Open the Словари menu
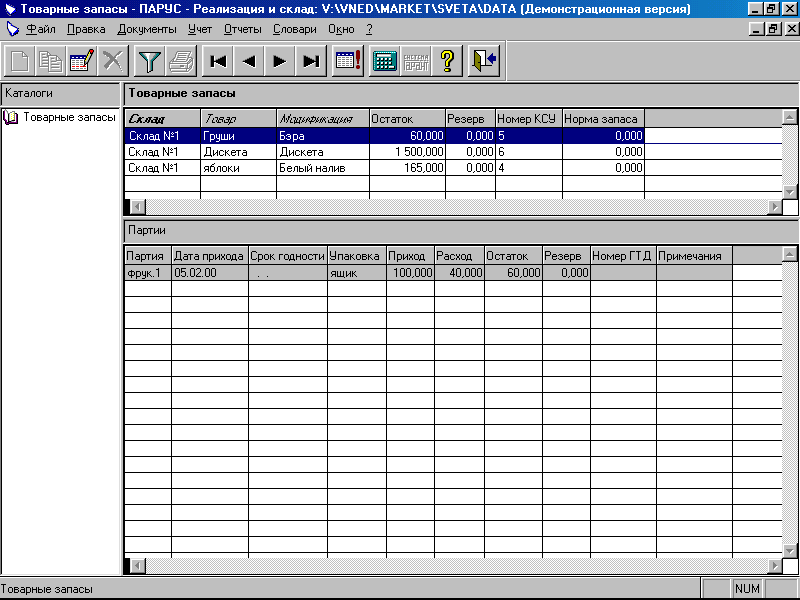Image resolution: width=800 pixels, height=600 pixels. (x=294, y=29)
